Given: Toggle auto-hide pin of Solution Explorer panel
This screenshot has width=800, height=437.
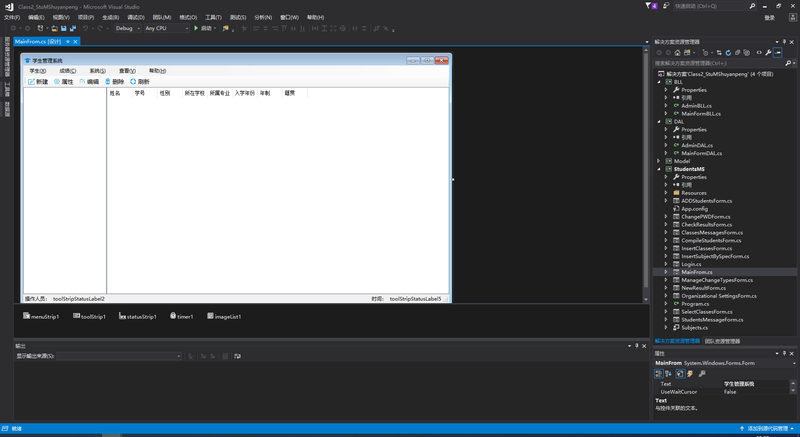Looking at the screenshot, I should 784,42.
